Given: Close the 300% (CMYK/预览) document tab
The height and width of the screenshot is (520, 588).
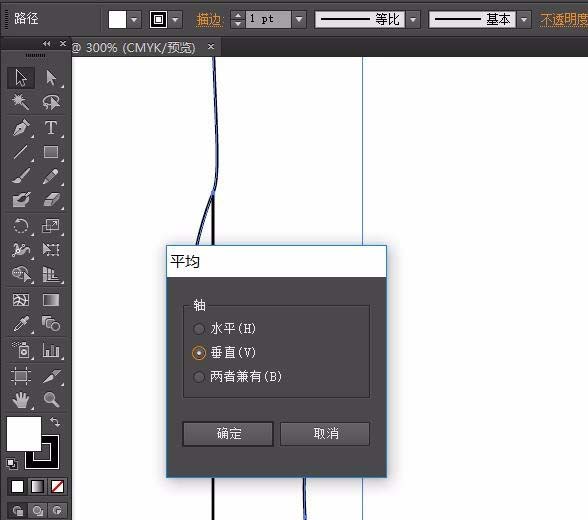Looking at the screenshot, I should pos(211,46).
